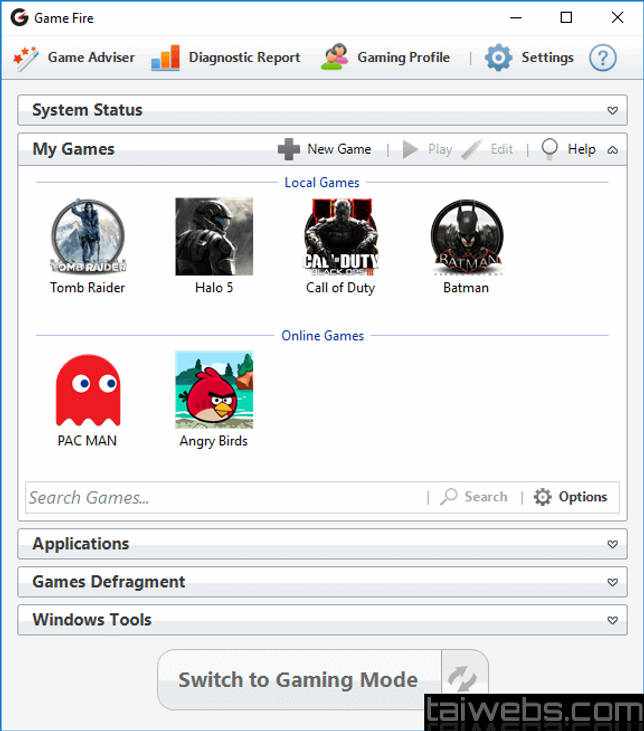Click the System Status header title
This screenshot has width=644, height=731.
point(87,110)
